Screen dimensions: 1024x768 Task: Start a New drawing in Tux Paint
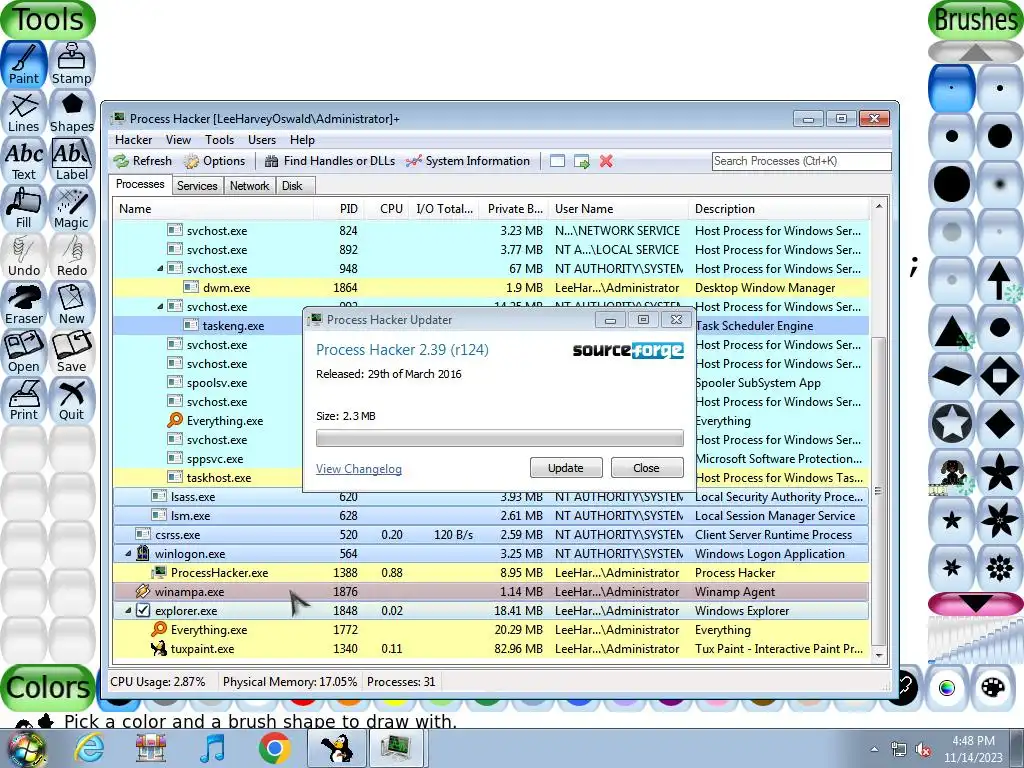pyautogui.click(x=72, y=304)
